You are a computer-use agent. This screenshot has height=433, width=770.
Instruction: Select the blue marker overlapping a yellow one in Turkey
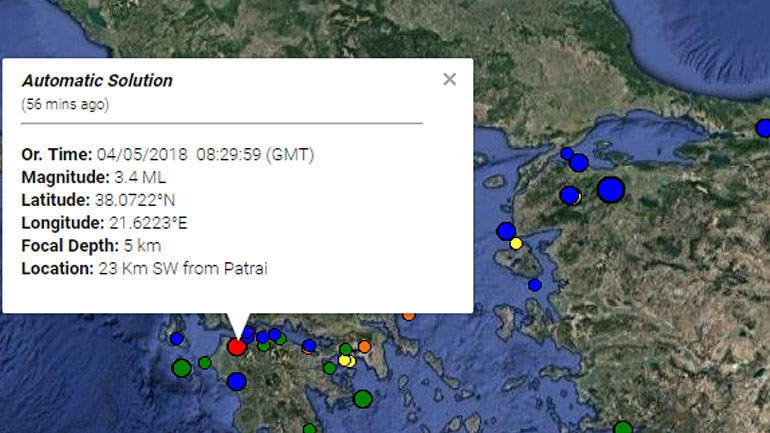570,195
